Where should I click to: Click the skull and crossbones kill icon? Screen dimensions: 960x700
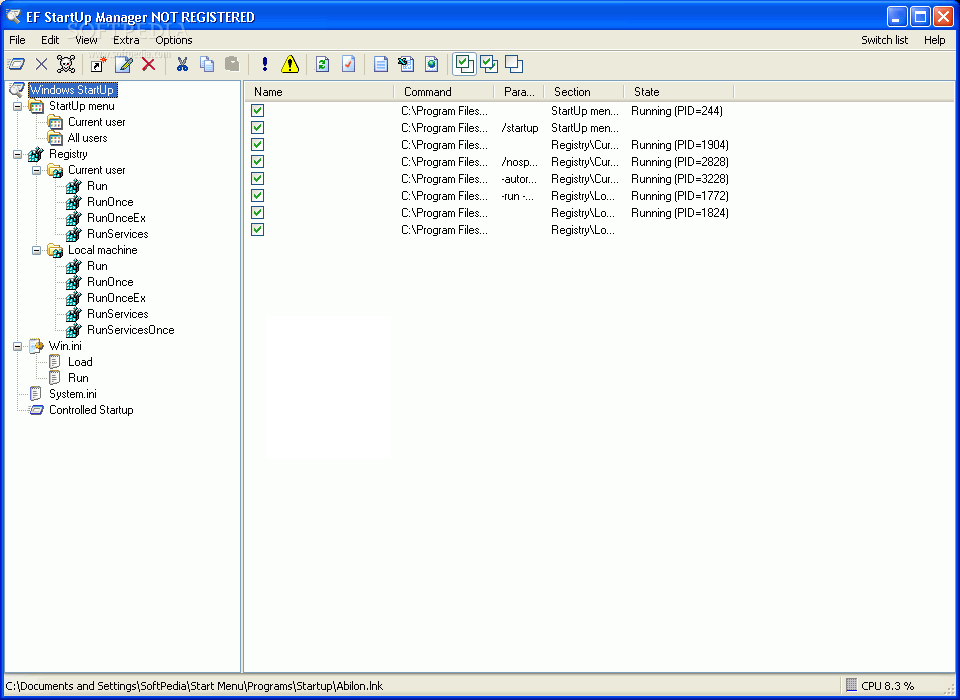tap(66, 64)
